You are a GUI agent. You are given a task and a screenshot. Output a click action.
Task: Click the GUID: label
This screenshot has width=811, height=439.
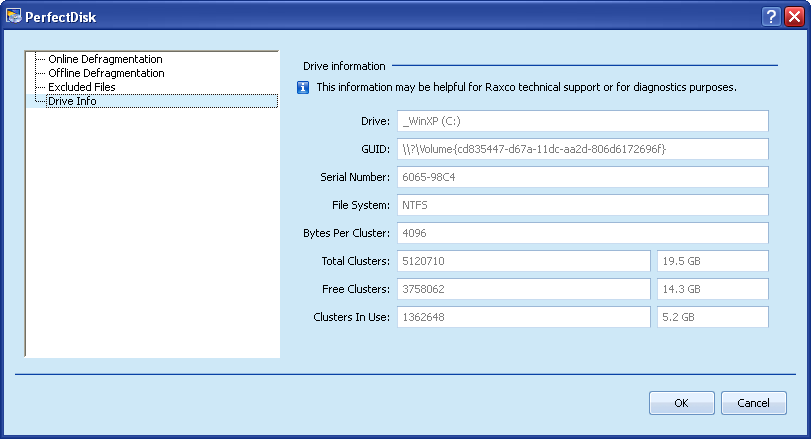376,149
